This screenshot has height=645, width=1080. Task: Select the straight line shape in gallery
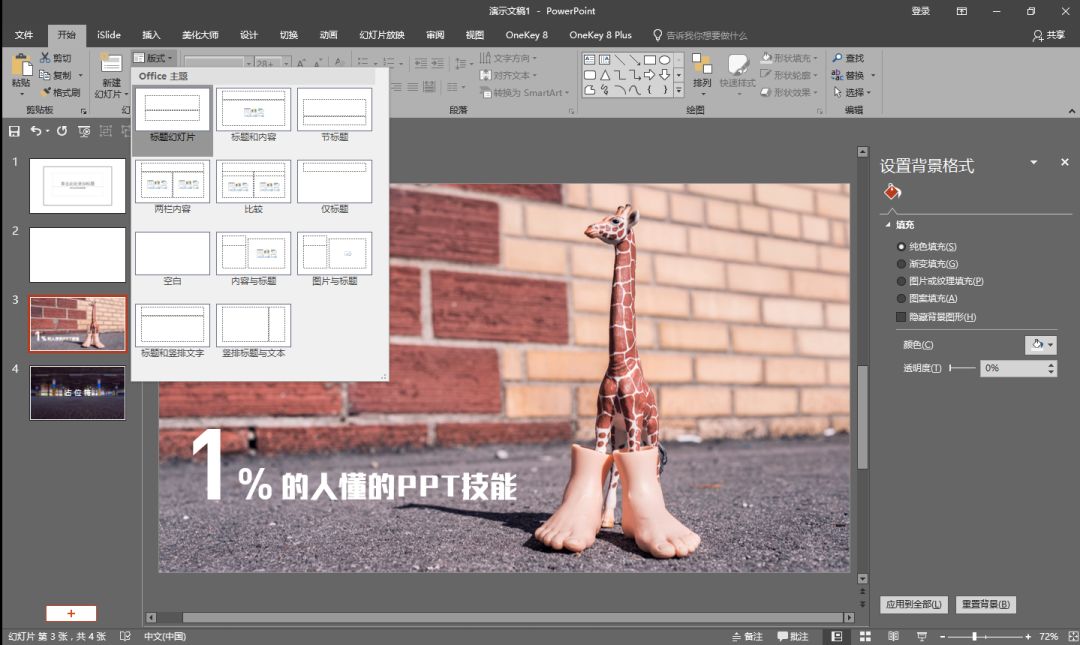pos(620,60)
